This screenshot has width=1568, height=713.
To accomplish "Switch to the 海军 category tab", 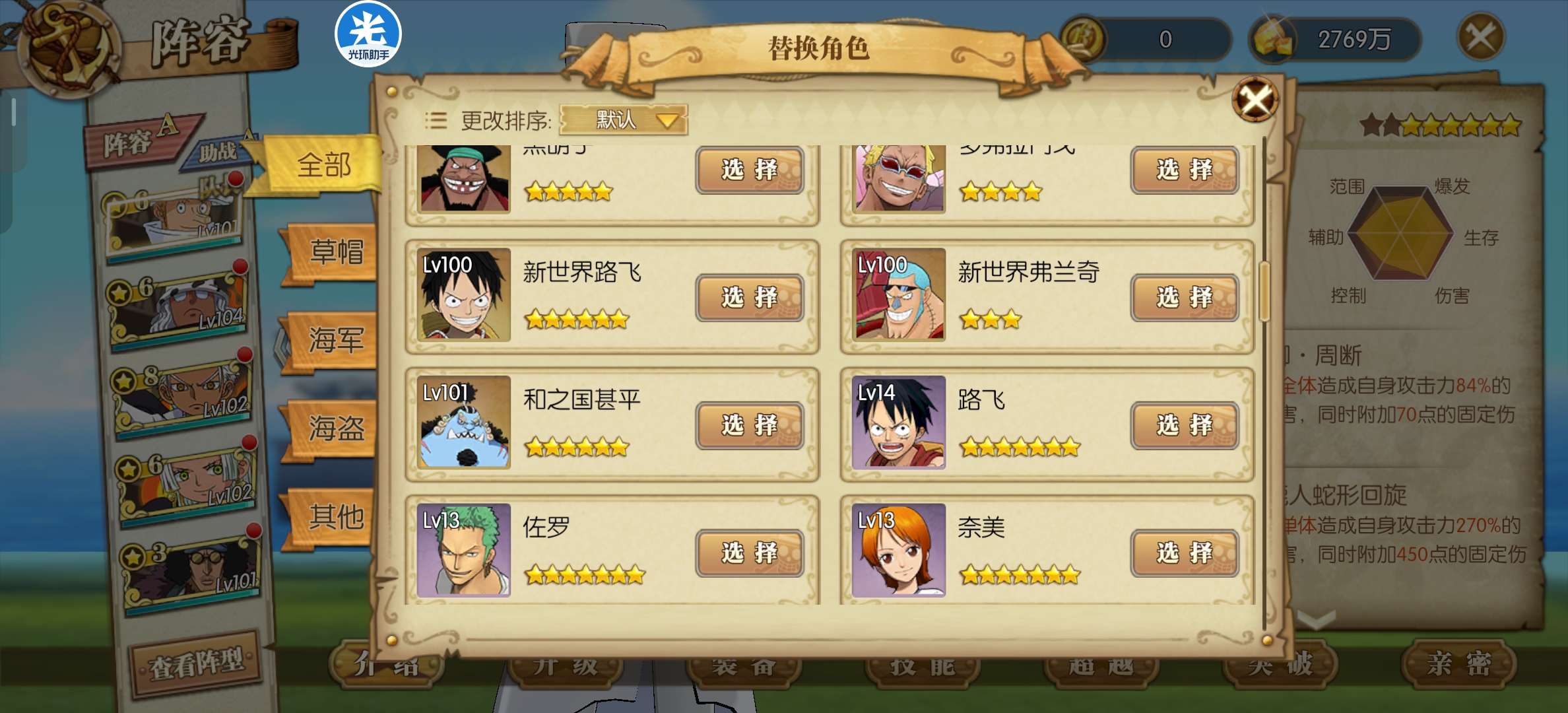I will tap(335, 341).
